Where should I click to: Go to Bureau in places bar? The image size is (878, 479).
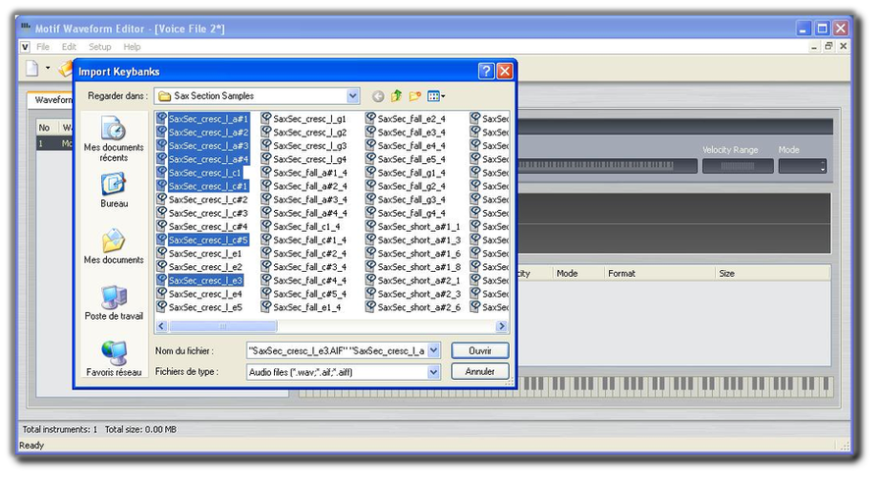pos(114,190)
